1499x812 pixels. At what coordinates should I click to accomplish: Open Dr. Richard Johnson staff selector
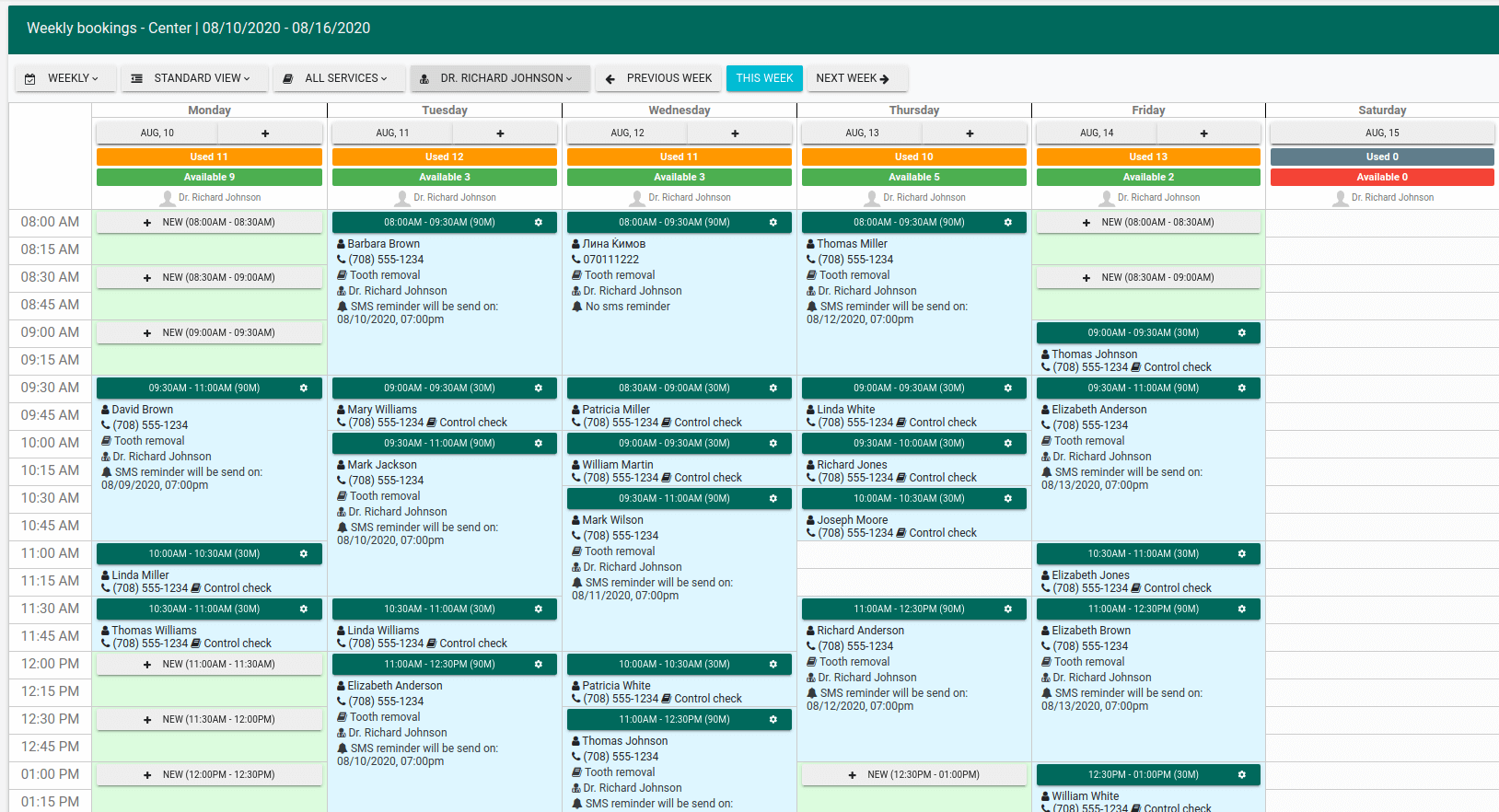click(497, 78)
